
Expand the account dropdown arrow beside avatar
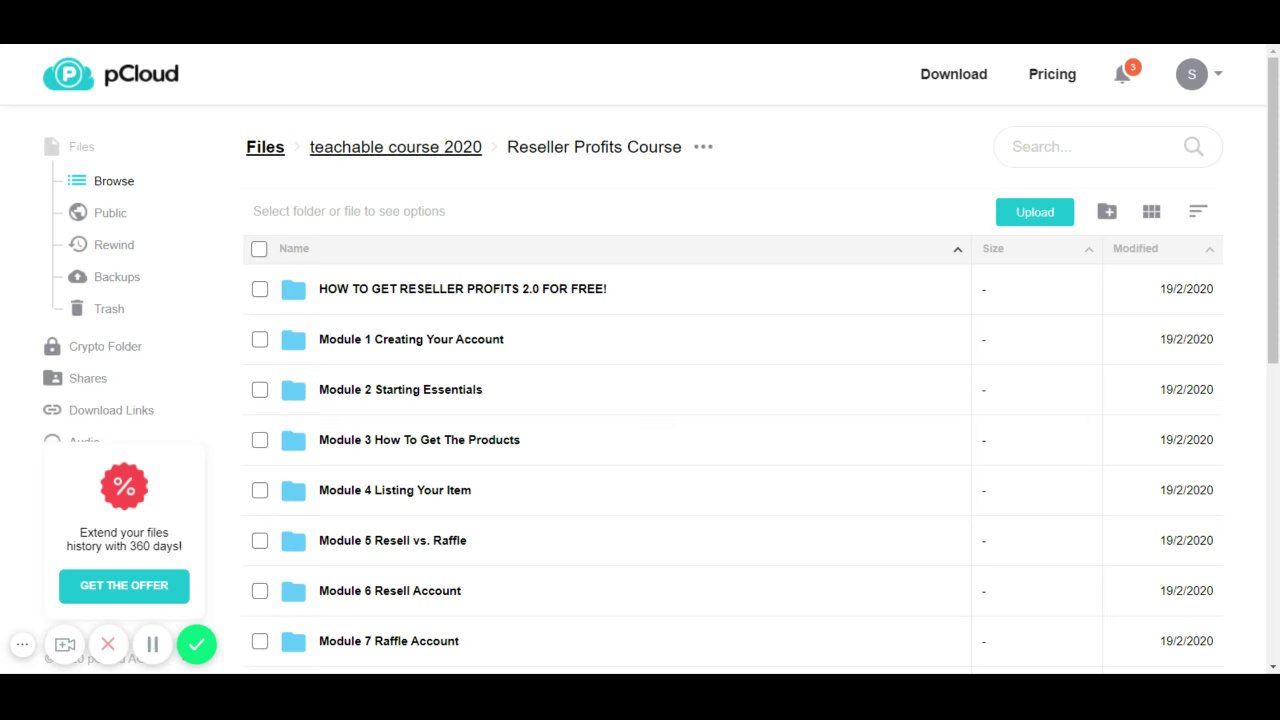coord(1218,74)
